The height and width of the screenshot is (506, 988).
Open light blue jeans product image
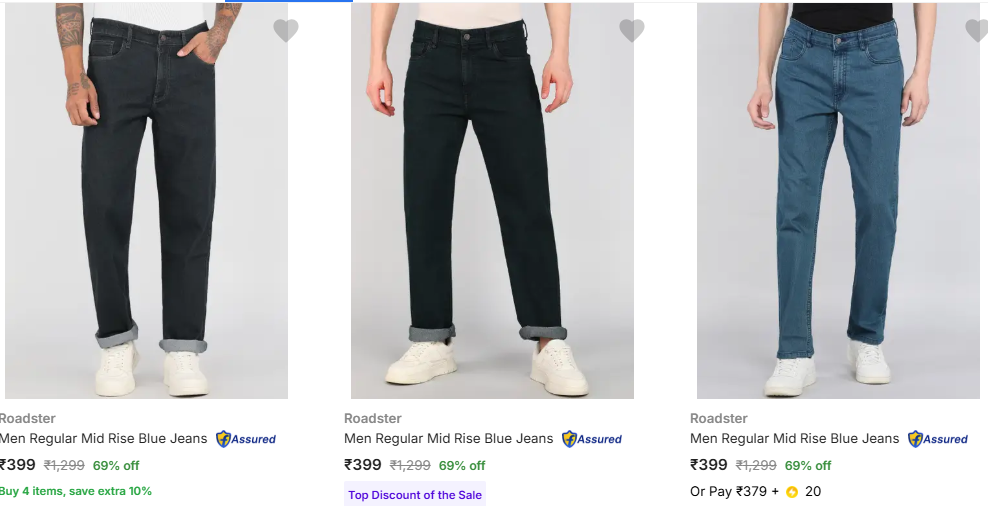pyautogui.click(x=838, y=200)
